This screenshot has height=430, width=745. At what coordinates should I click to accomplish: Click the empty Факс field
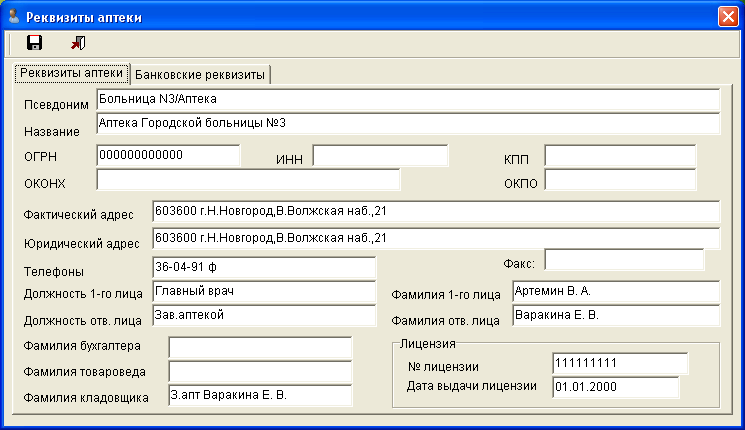(623, 260)
